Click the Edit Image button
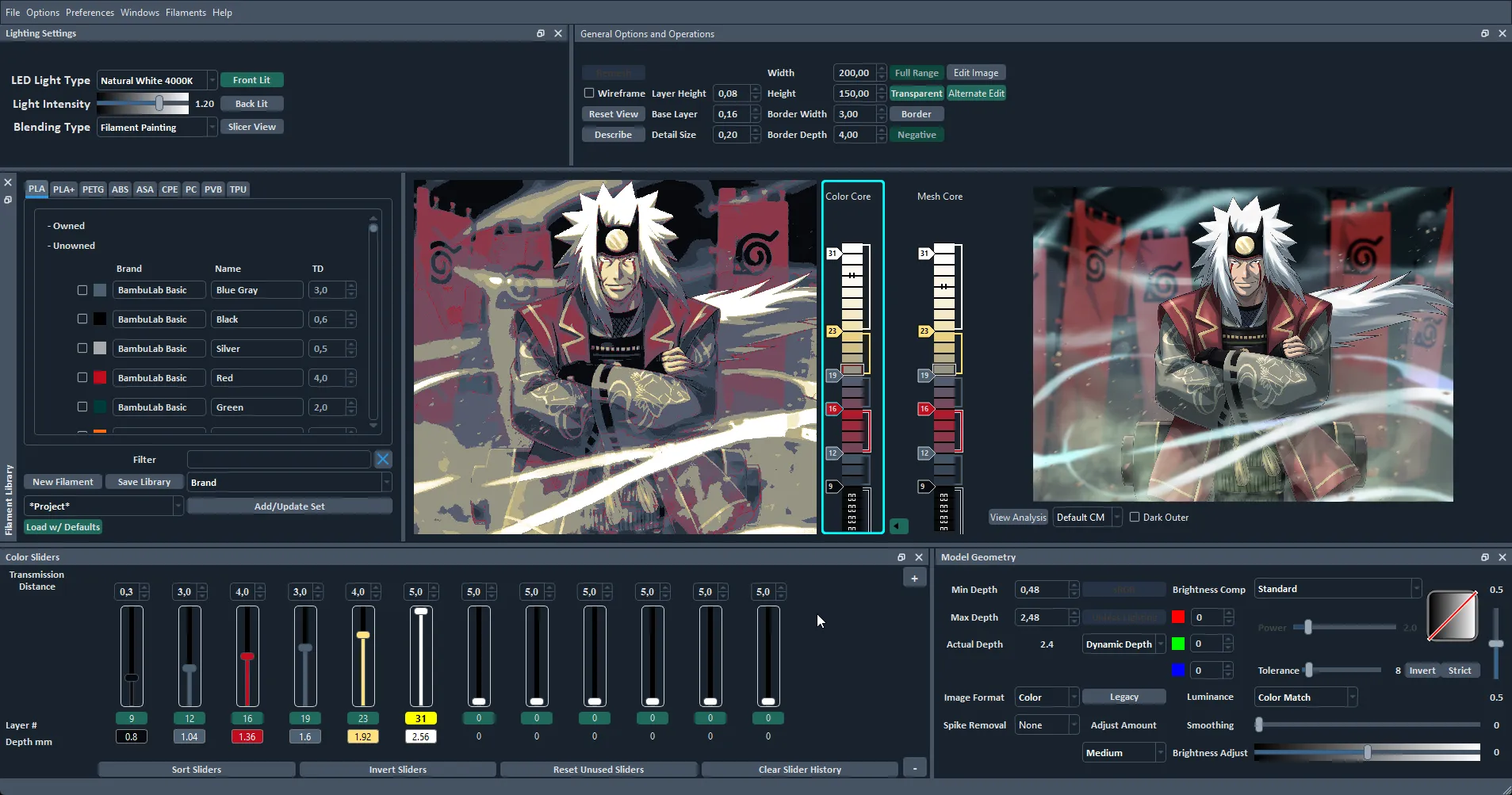 (976, 73)
